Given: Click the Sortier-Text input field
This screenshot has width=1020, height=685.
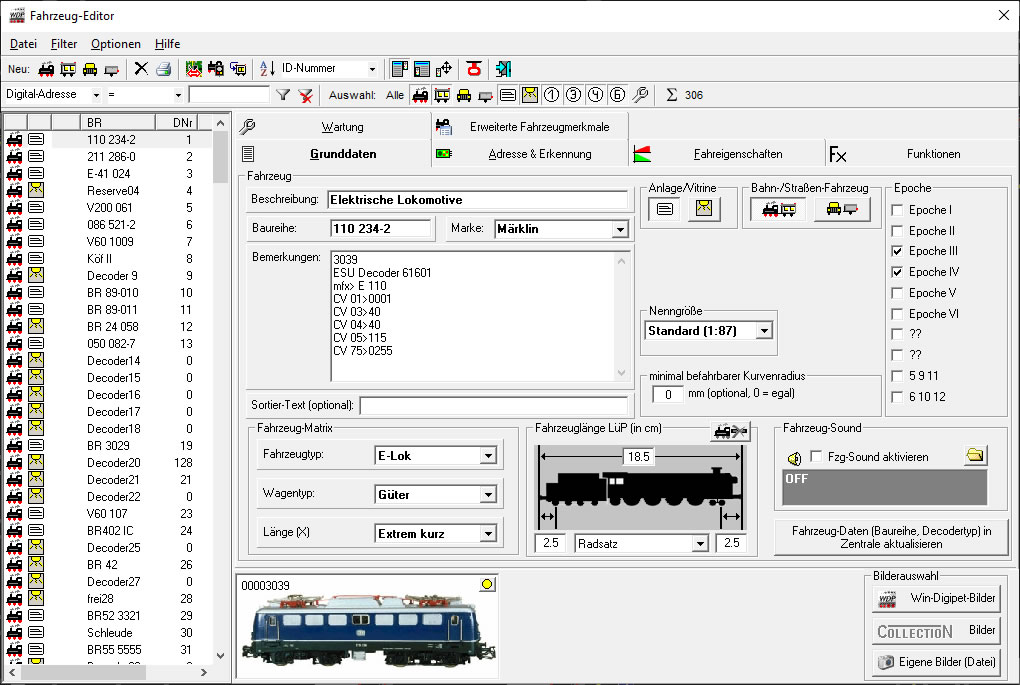Looking at the screenshot, I should point(493,406).
